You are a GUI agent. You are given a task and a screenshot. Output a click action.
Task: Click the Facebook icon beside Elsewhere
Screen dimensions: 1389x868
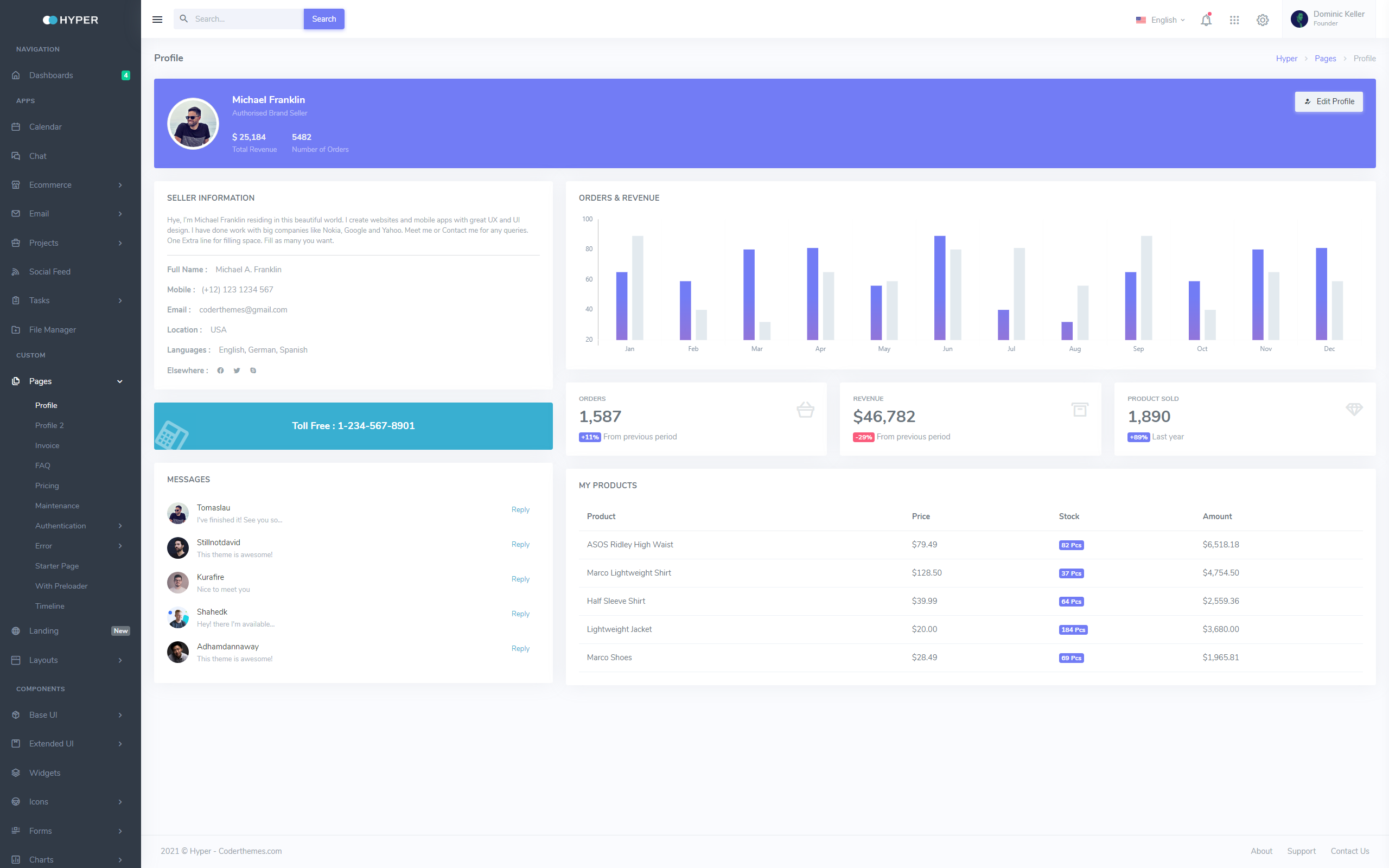point(220,371)
